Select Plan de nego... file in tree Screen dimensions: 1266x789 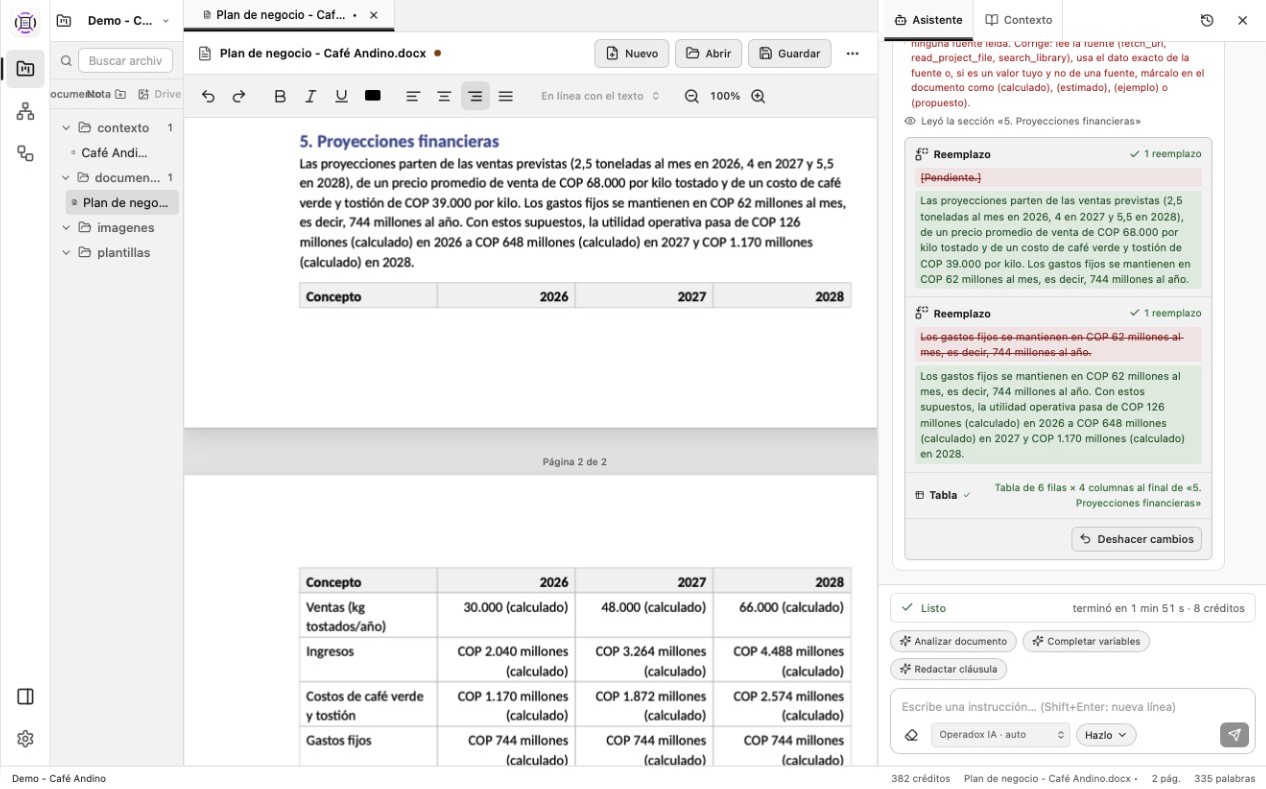tap(122, 203)
